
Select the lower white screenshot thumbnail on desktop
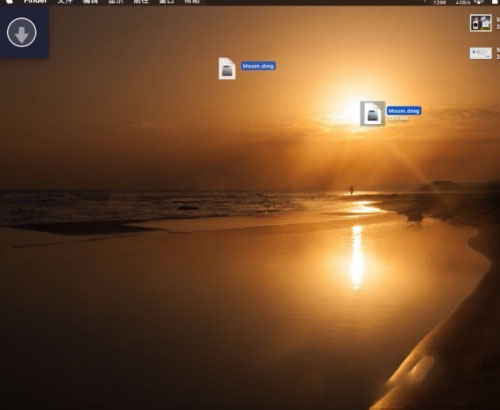pos(481,53)
